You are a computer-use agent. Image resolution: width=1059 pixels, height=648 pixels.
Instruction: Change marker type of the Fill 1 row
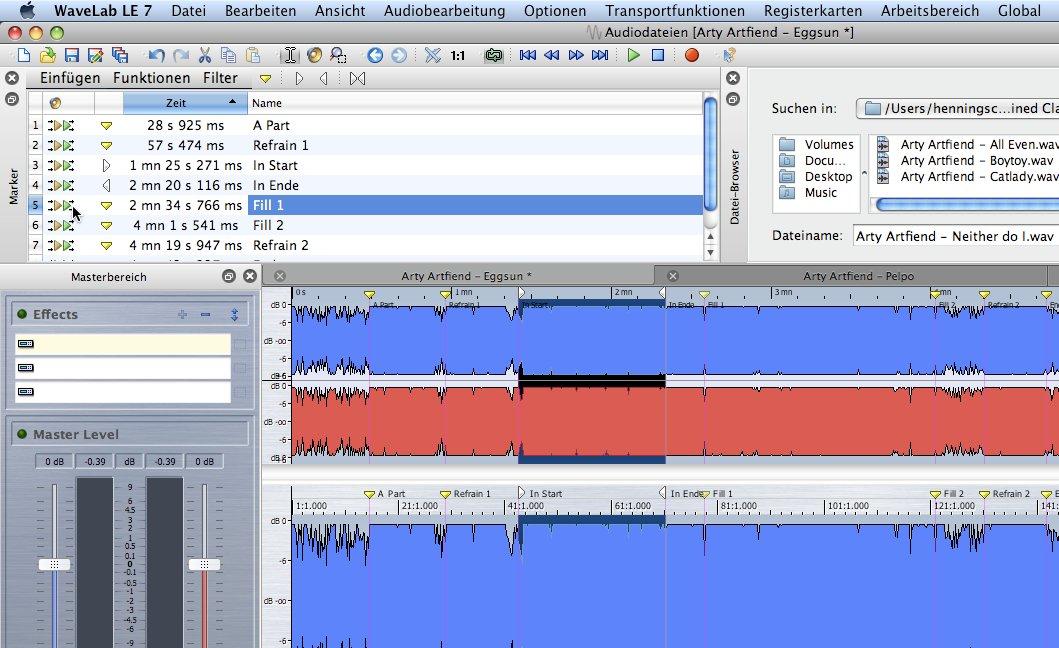(106, 205)
